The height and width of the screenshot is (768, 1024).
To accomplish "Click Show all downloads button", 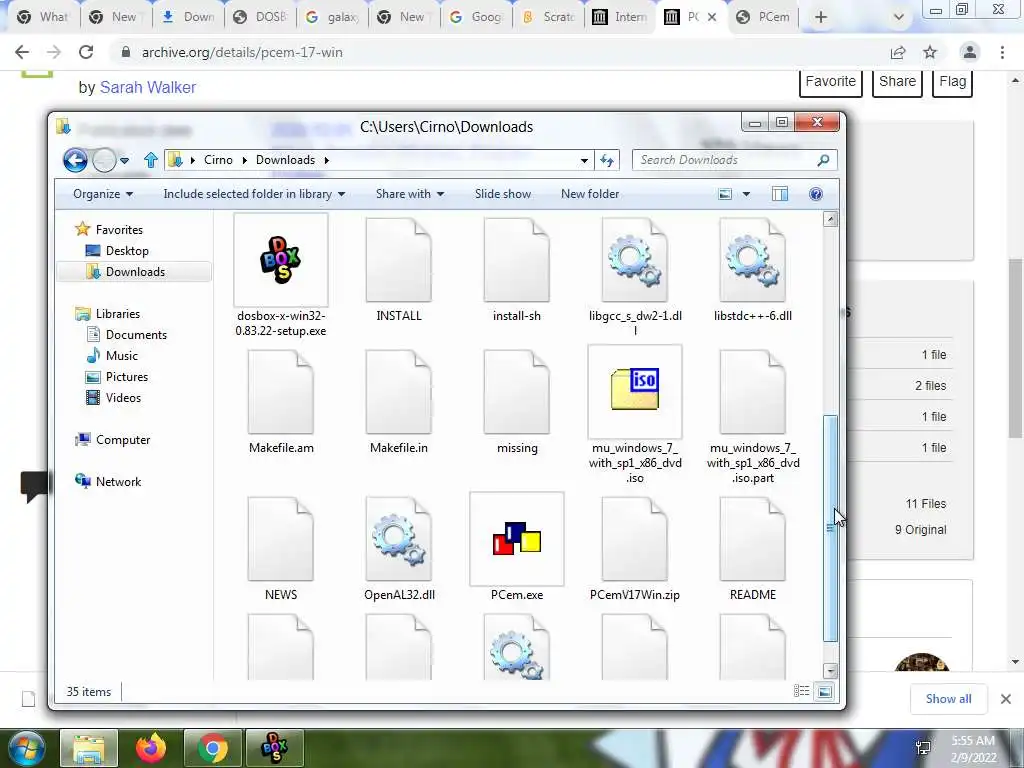I will click(x=948, y=699).
